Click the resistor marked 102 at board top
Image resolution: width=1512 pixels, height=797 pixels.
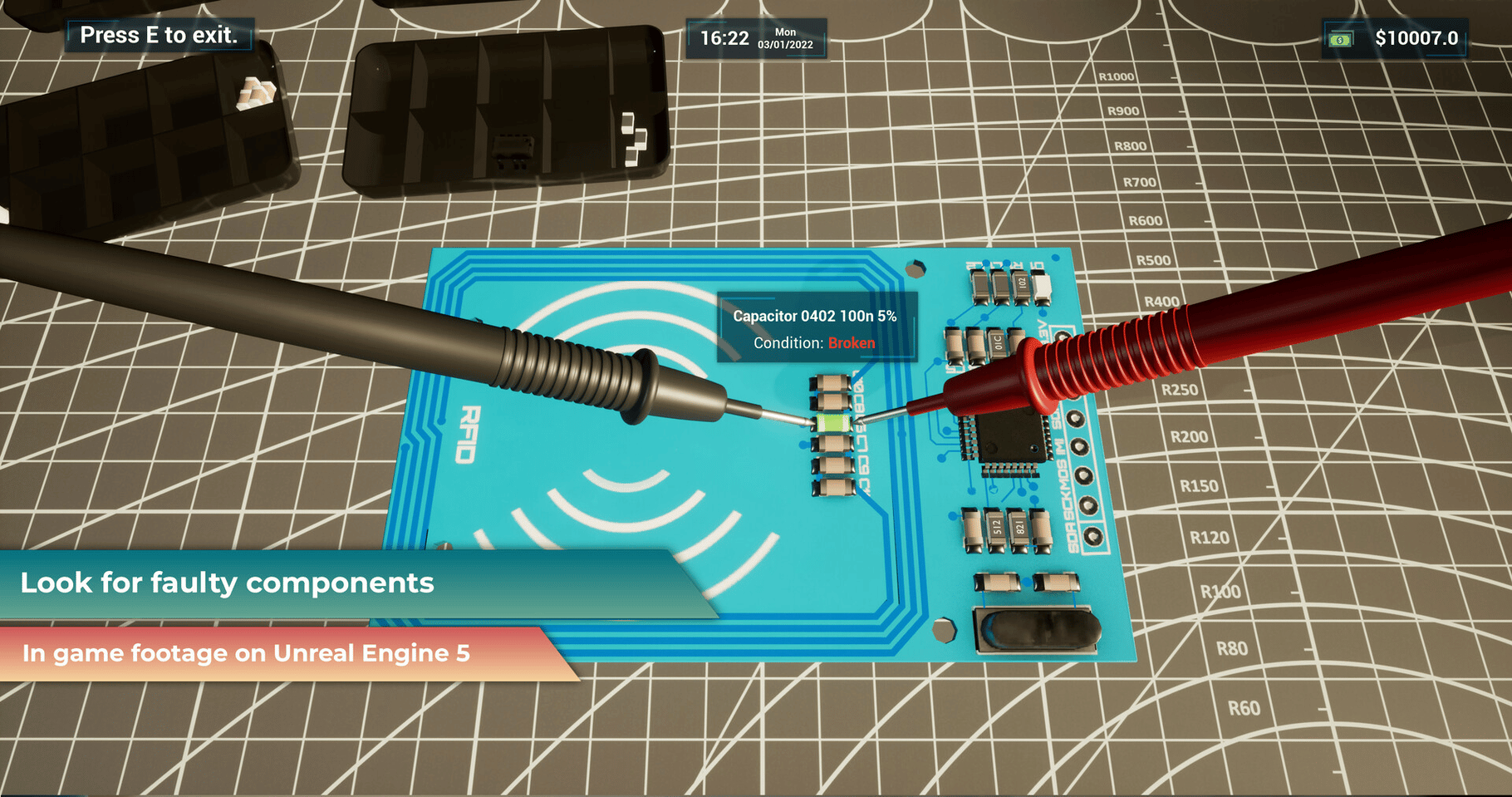[x=1022, y=285]
